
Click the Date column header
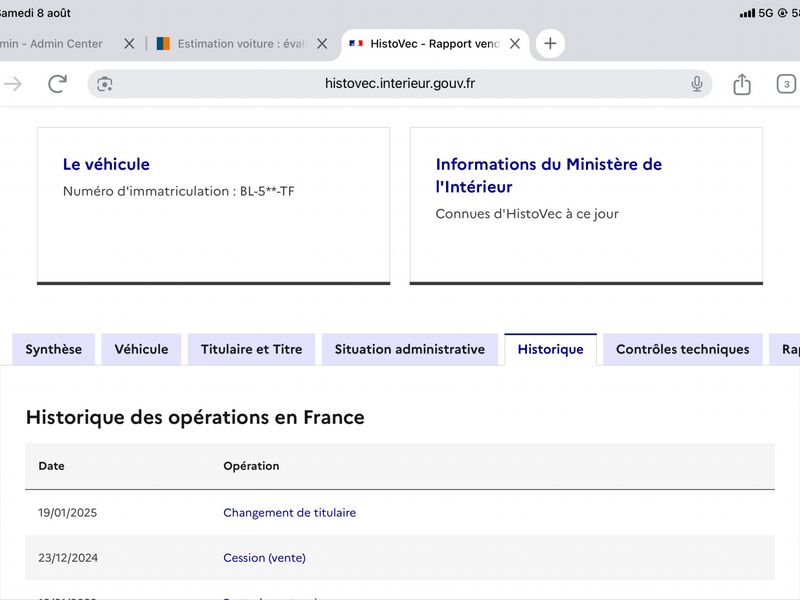[52, 466]
